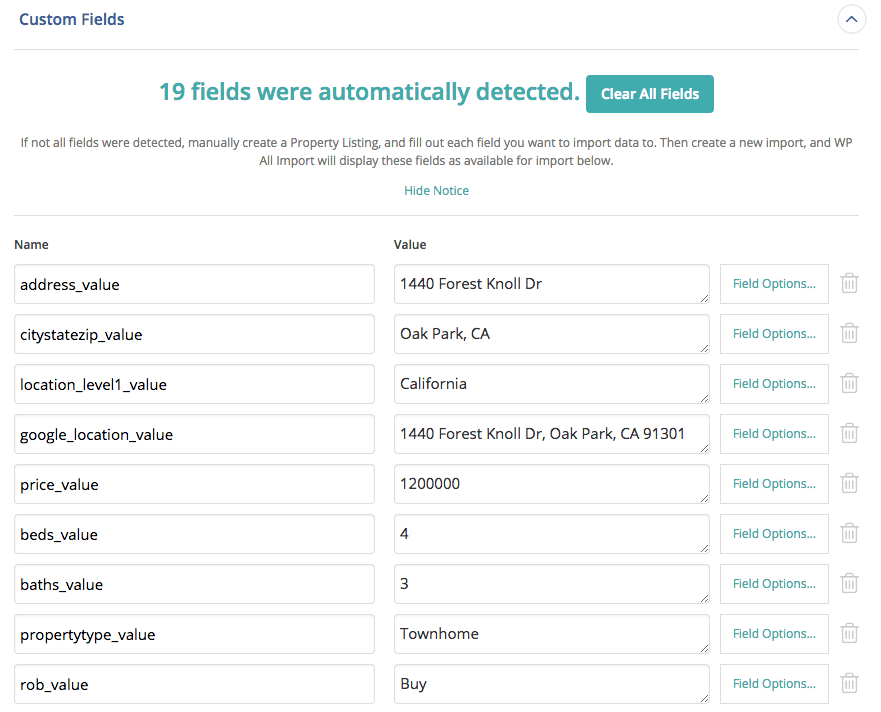
Task: Open Field Options for citystatezip_value
Action: point(774,334)
